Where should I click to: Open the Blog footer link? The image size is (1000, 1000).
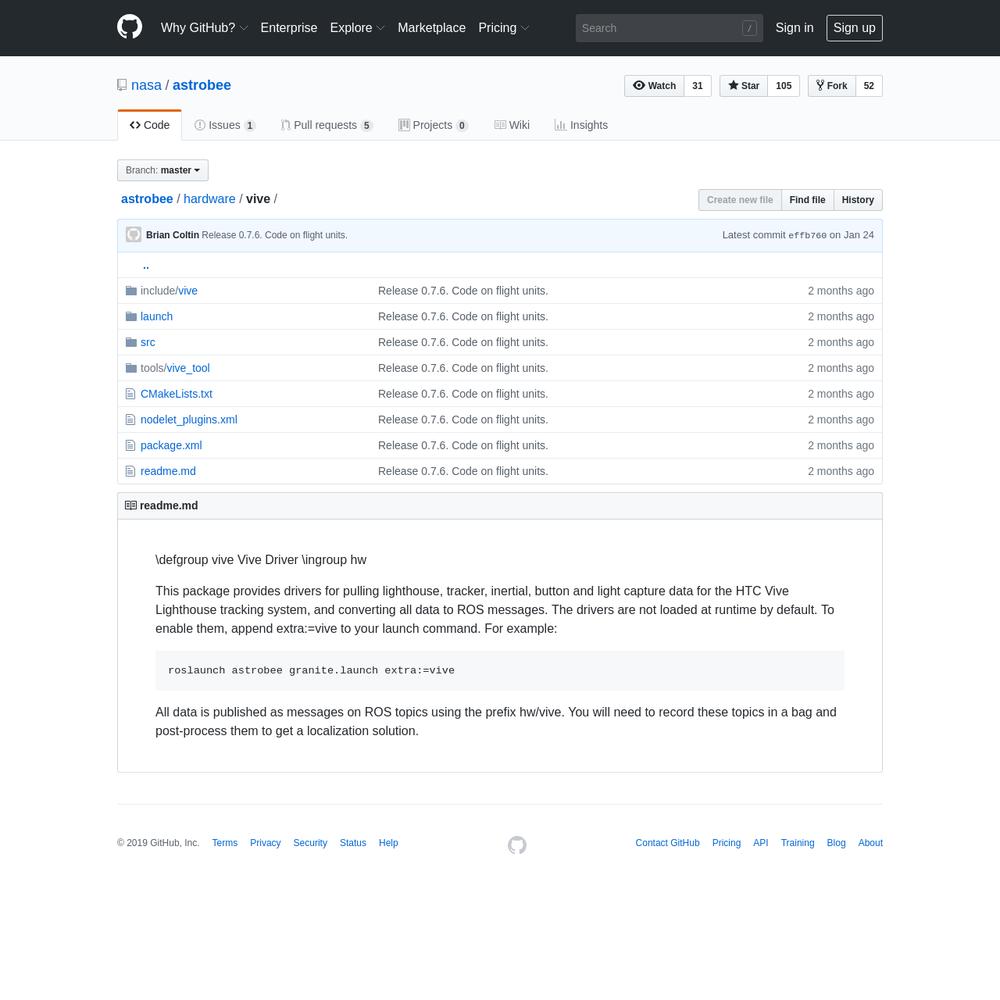(x=836, y=843)
